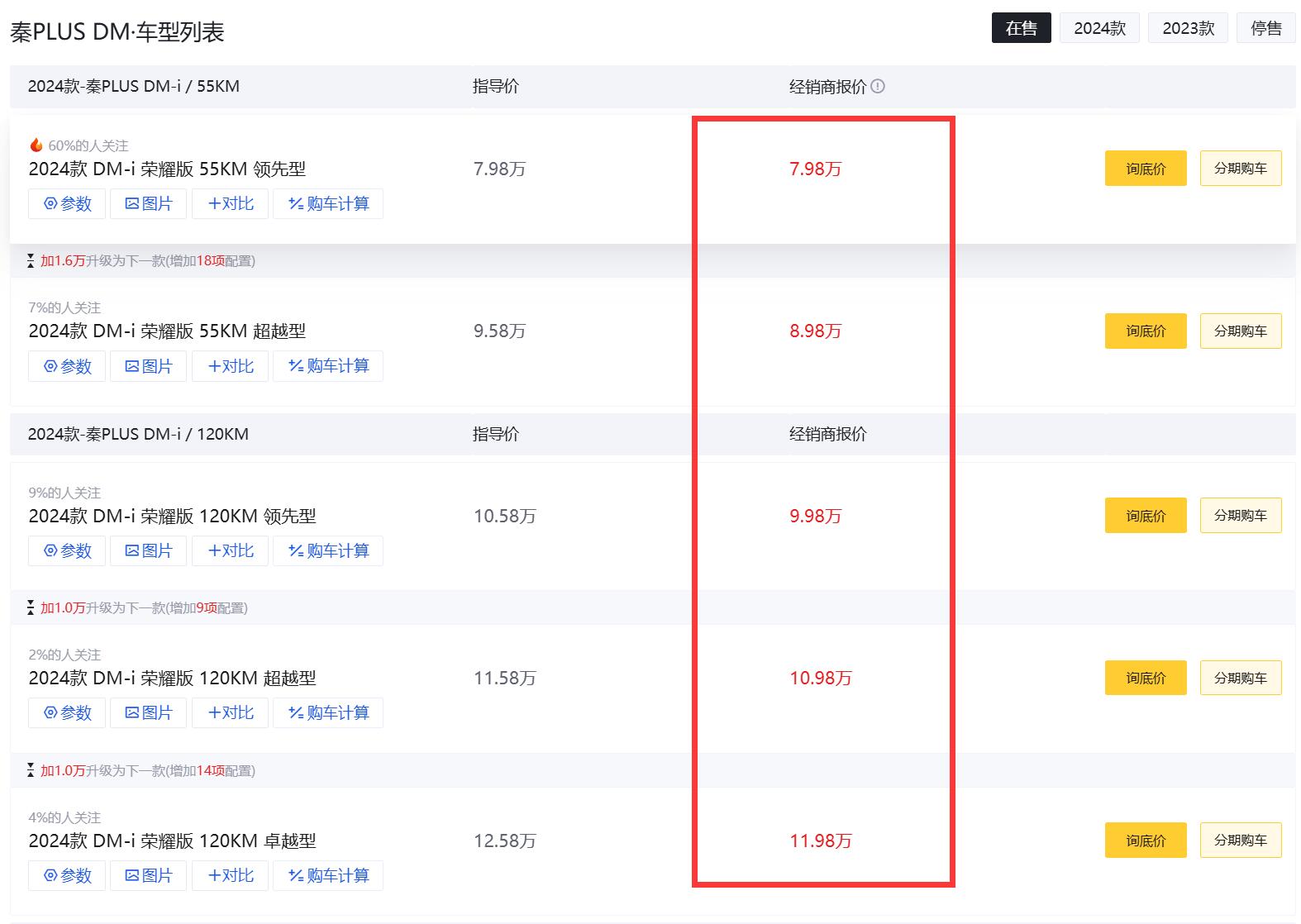
Task: Click dealer price 7.98万 in red
Action: point(815,169)
